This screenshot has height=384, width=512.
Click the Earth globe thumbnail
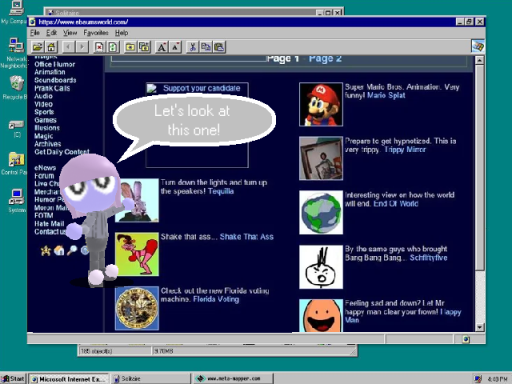click(321, 212)
